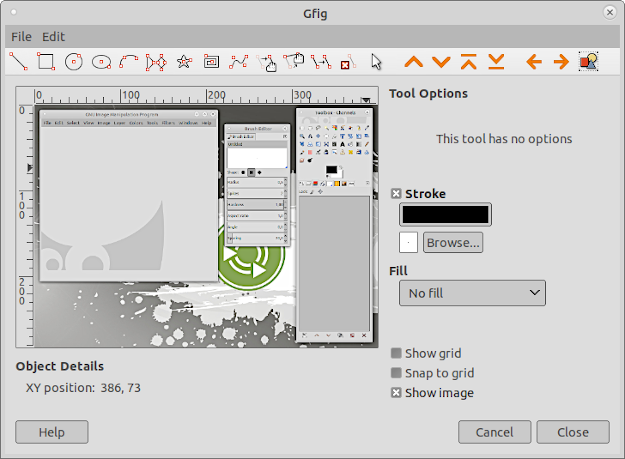Click the Show all objects icon
Viewport: 625px width, 459px height.
click(589, 62)
